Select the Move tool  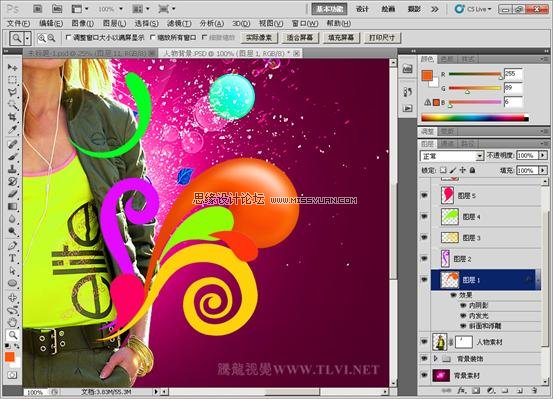pos(12,67)
